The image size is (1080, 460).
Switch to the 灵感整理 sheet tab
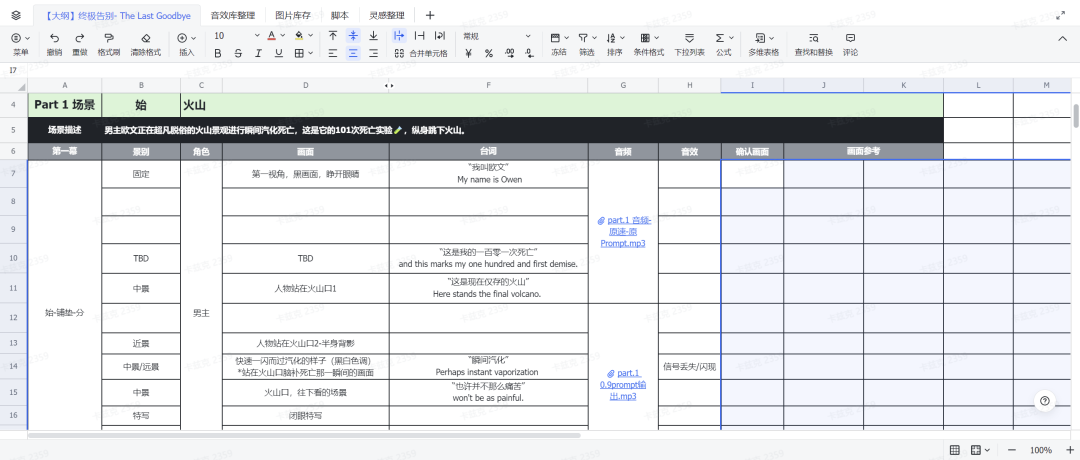point(386,15)
